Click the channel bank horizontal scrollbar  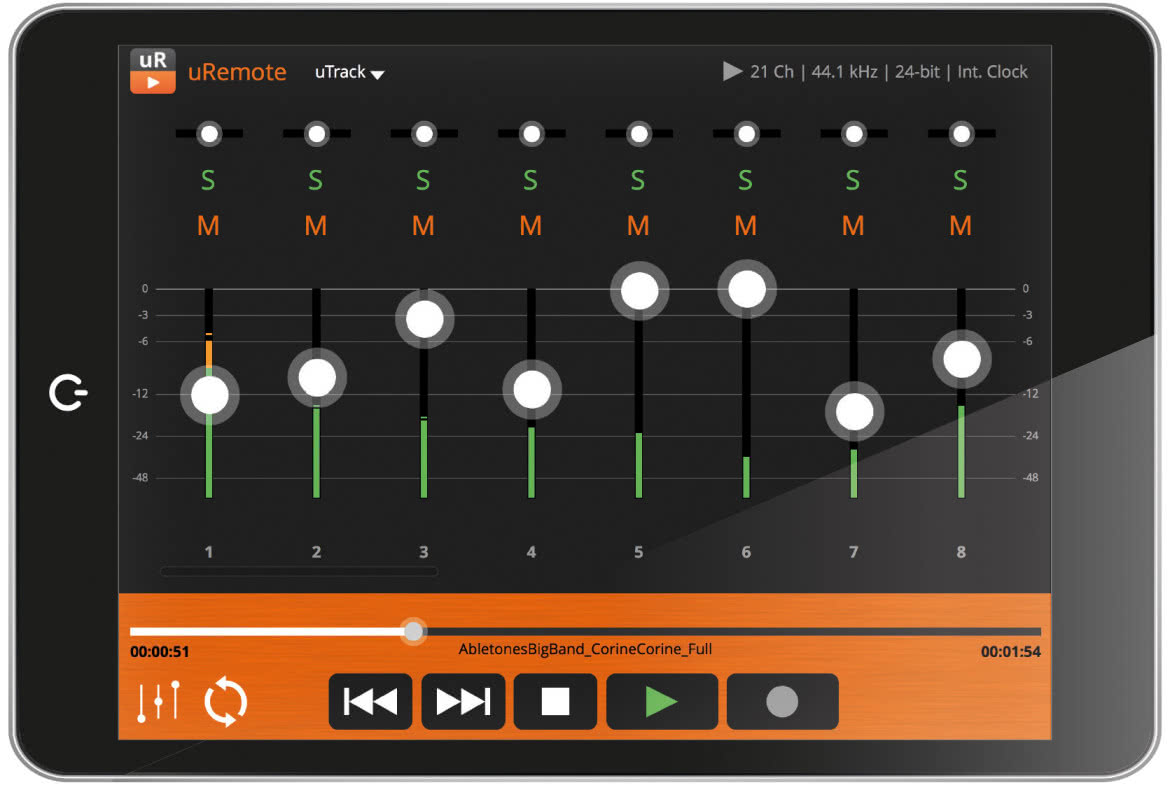pos(298,572)
